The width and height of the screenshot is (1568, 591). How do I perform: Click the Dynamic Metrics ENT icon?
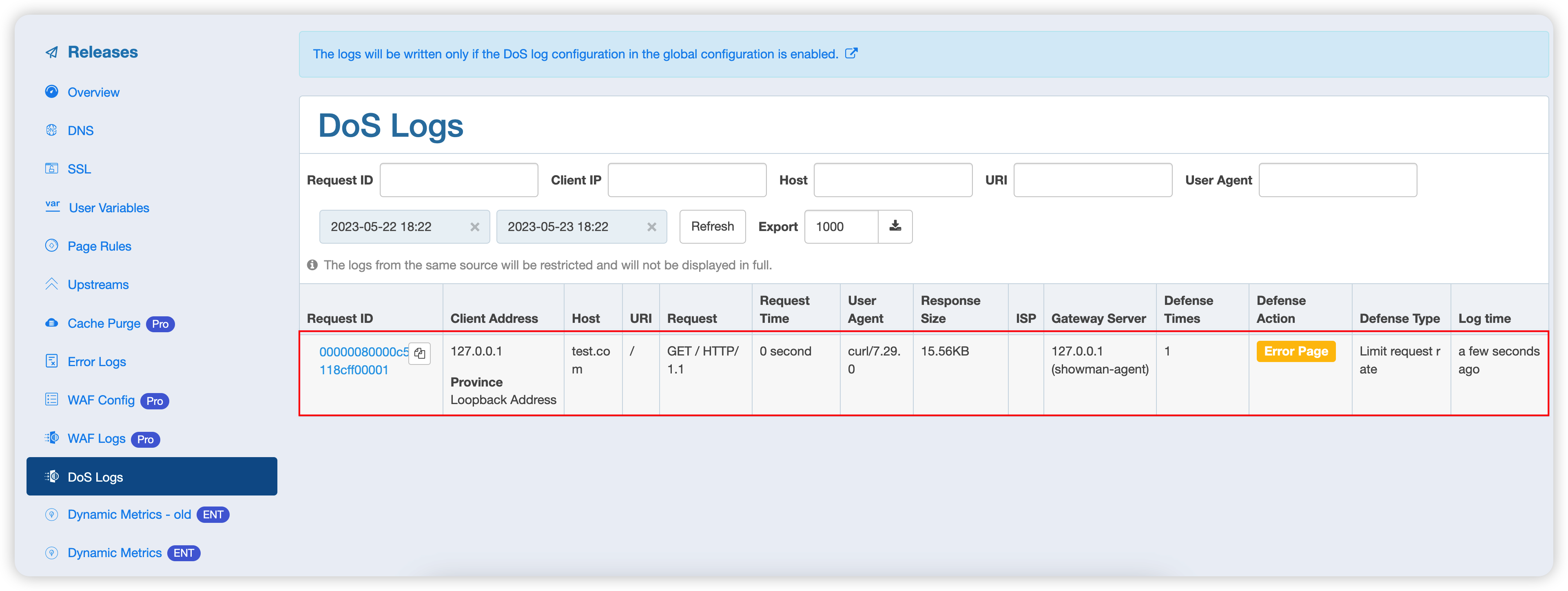pyautogui.click(x=52, y=553)
